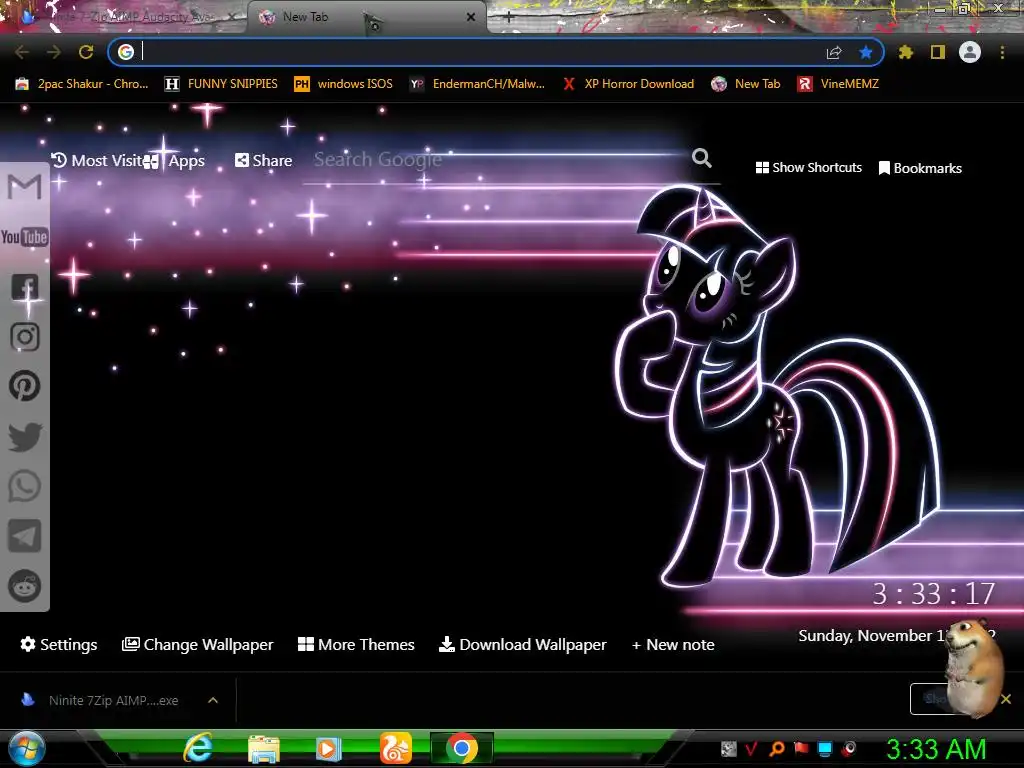Click the taskbar 3:33 AM clock
Image resolution: width=1024 pixels, height=768 pixels.
coord(936,749)
